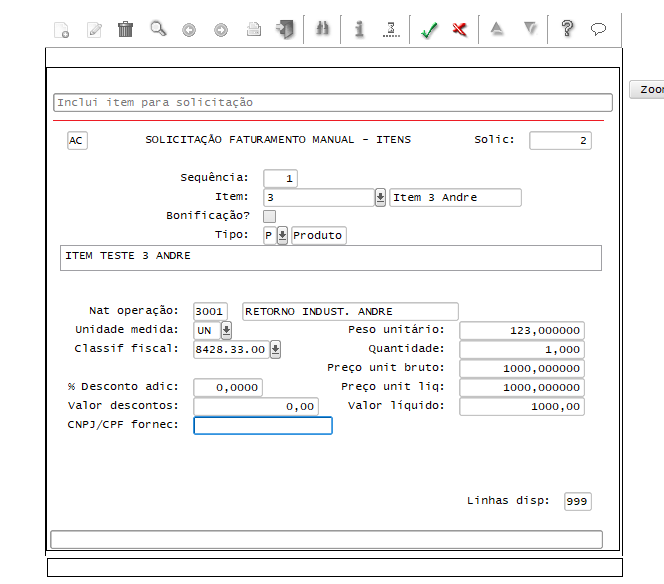Click the previous record arrow icon
The width and height of the screenshot is (664, 584).
(x=189, y=30)
